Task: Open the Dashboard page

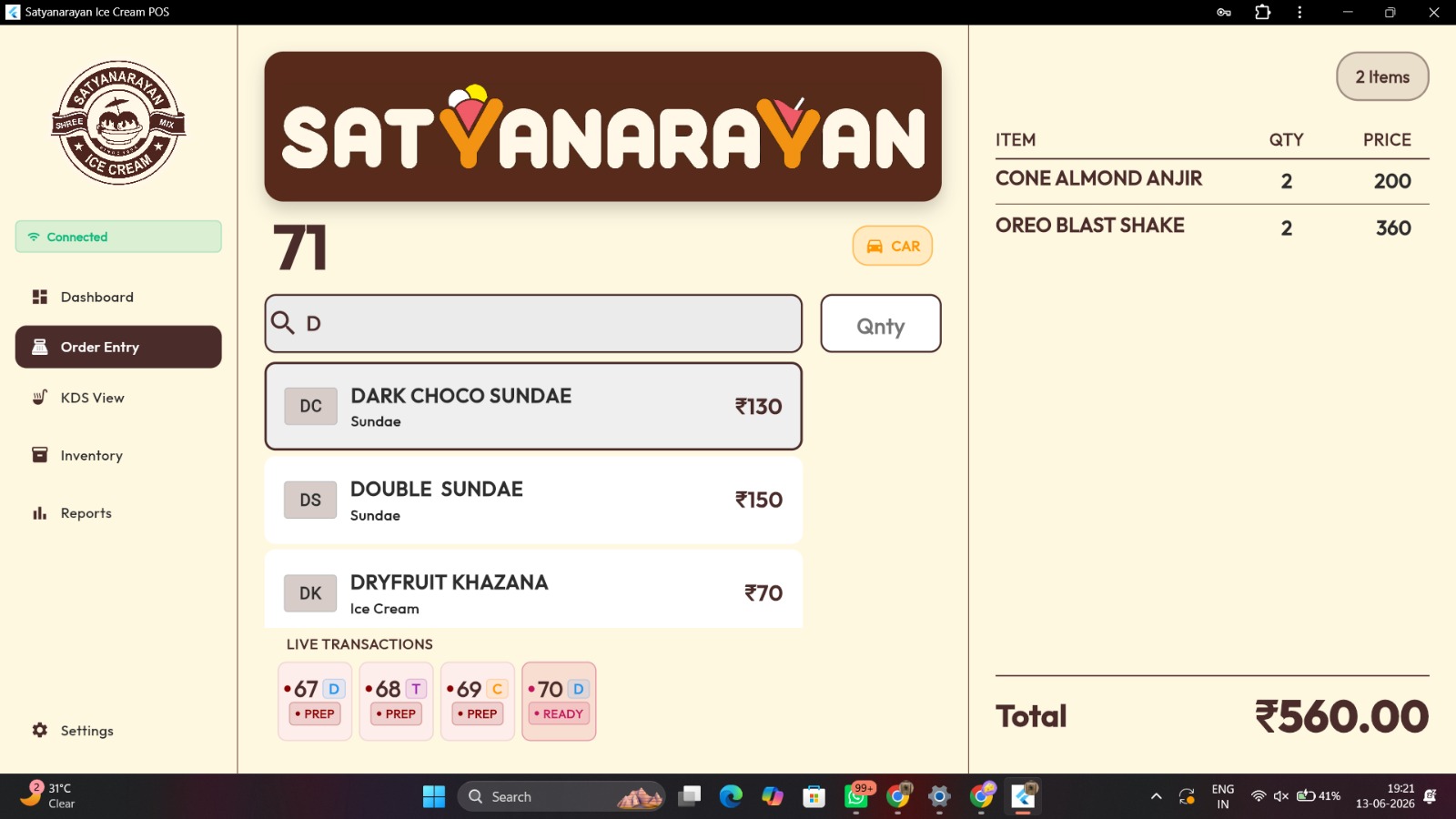Action: click(118, 297)
